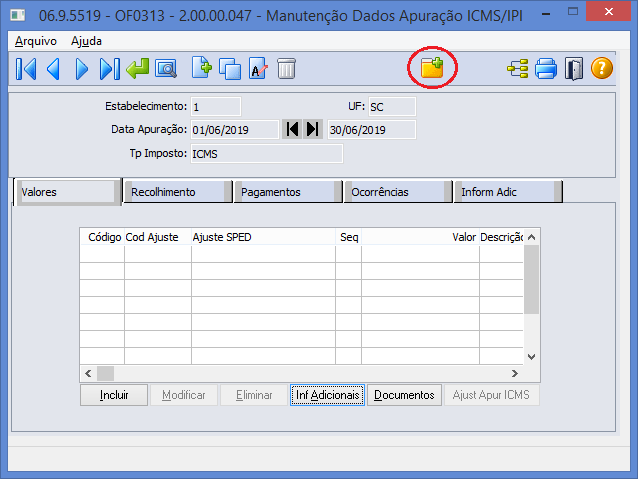Viewport: 639px width, 479px height.
Task: Add a new record with the plus-page icon
Action: [202, 68]
